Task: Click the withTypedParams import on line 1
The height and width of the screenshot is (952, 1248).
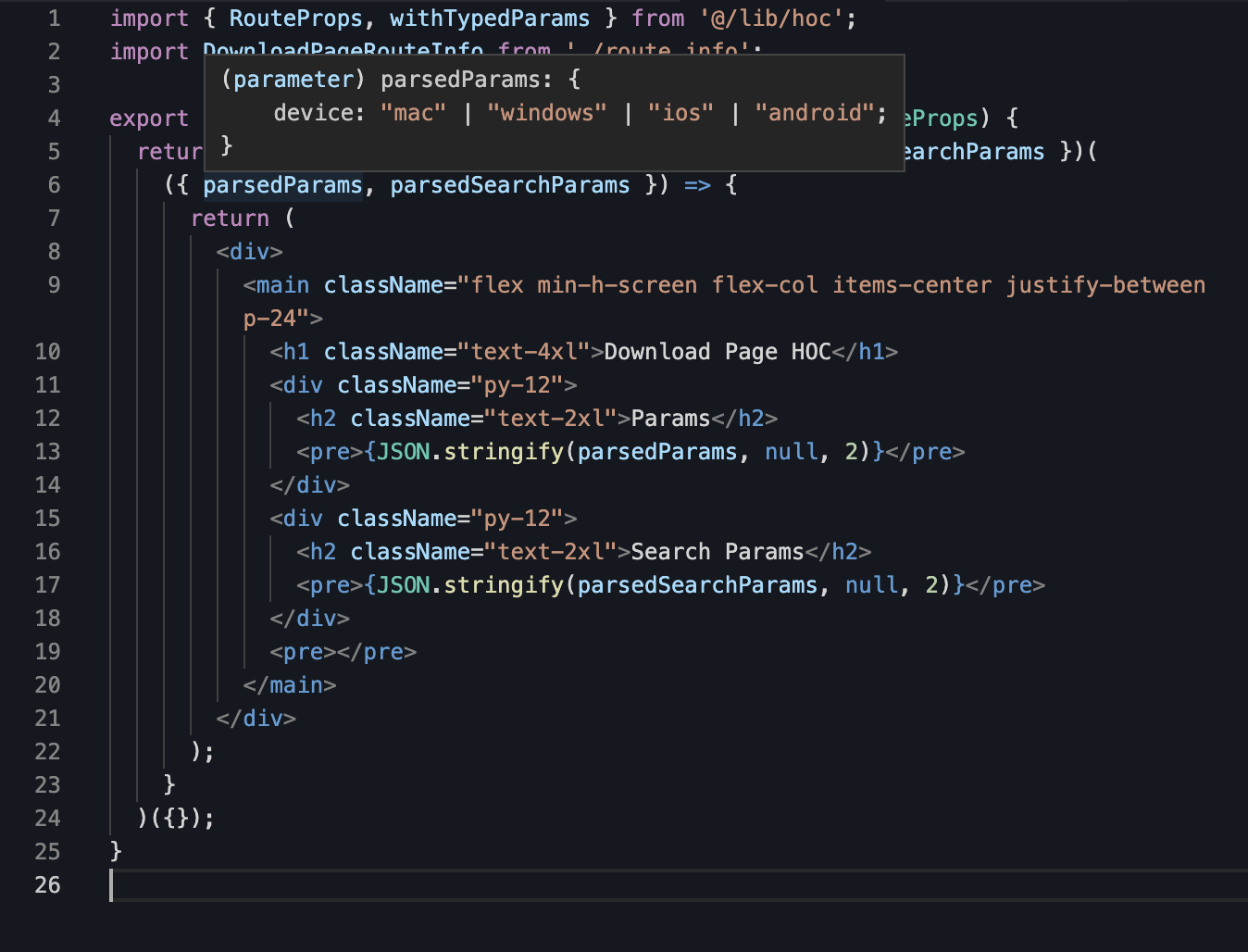Action: click(x=489, y=19)
